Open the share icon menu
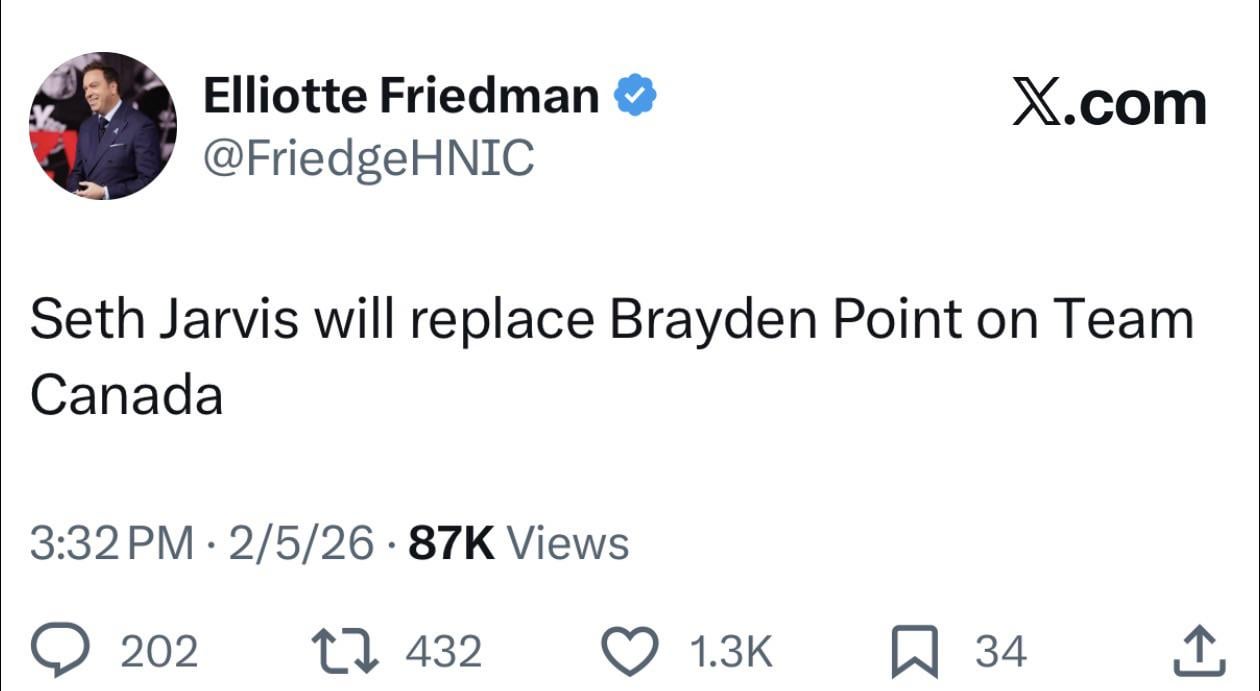 pos(1200,652)
